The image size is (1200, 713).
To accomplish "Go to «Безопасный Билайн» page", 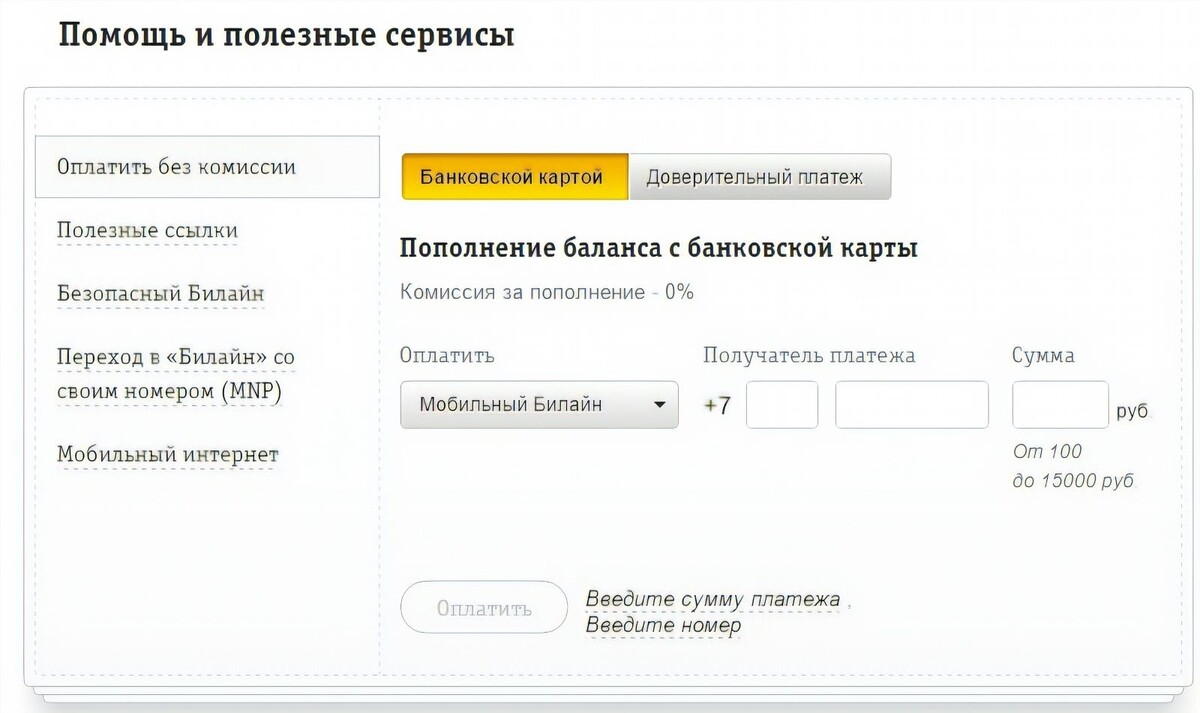I will [x=159, y=293].
